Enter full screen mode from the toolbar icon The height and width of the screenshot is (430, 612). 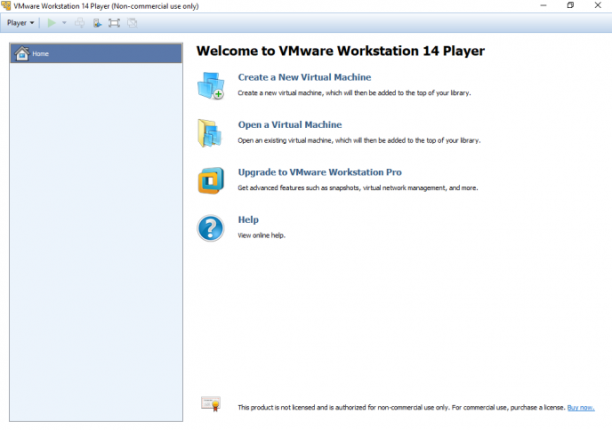coord(114,23)
